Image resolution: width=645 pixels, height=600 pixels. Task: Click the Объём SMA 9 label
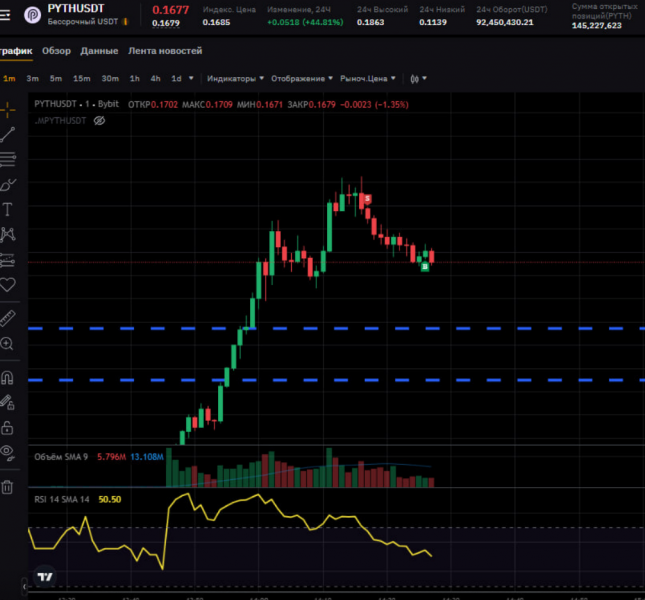(x=61, y=457)
